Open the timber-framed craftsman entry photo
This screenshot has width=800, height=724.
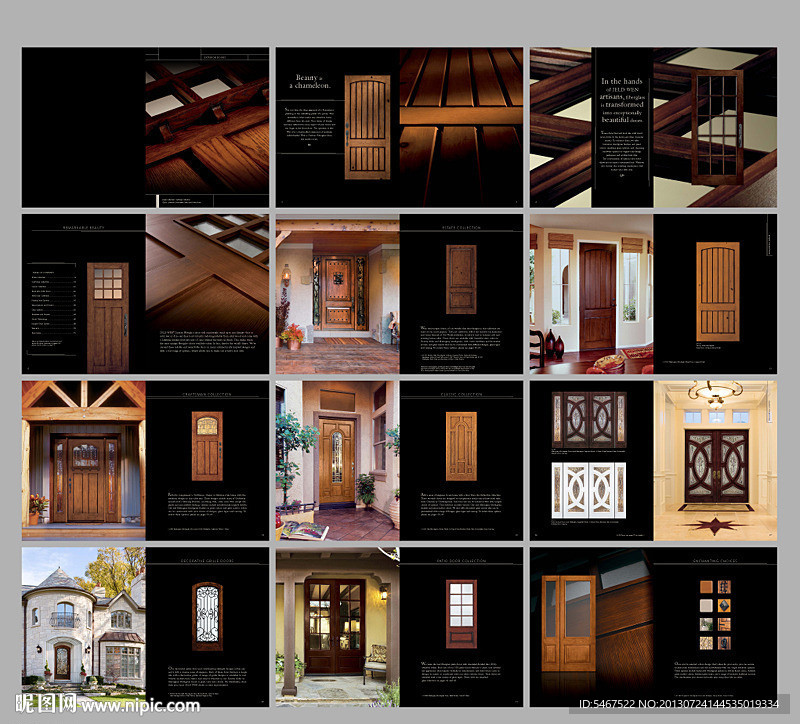pos(84,461)
